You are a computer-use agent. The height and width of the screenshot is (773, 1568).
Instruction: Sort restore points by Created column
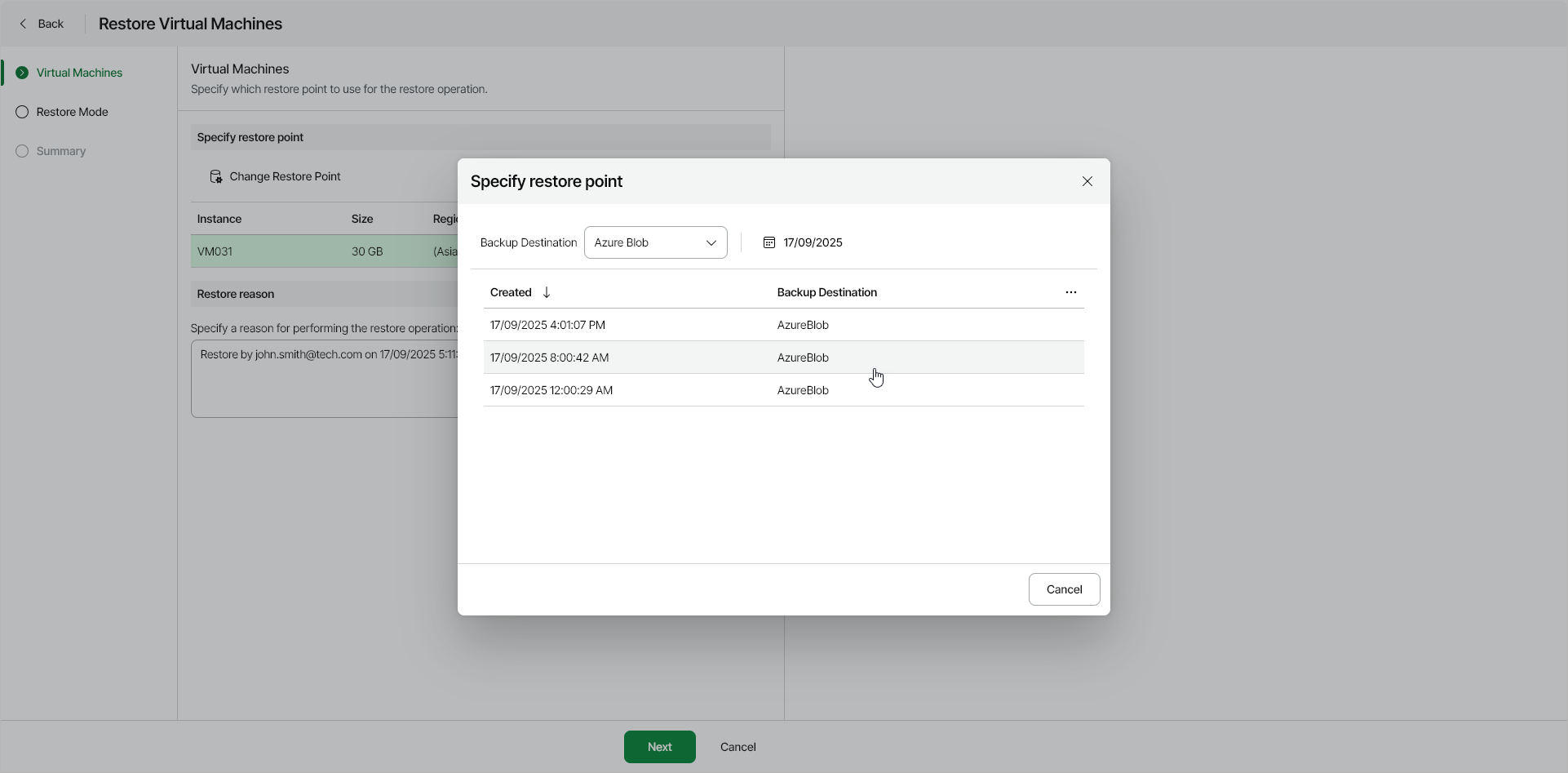[511, 291]
